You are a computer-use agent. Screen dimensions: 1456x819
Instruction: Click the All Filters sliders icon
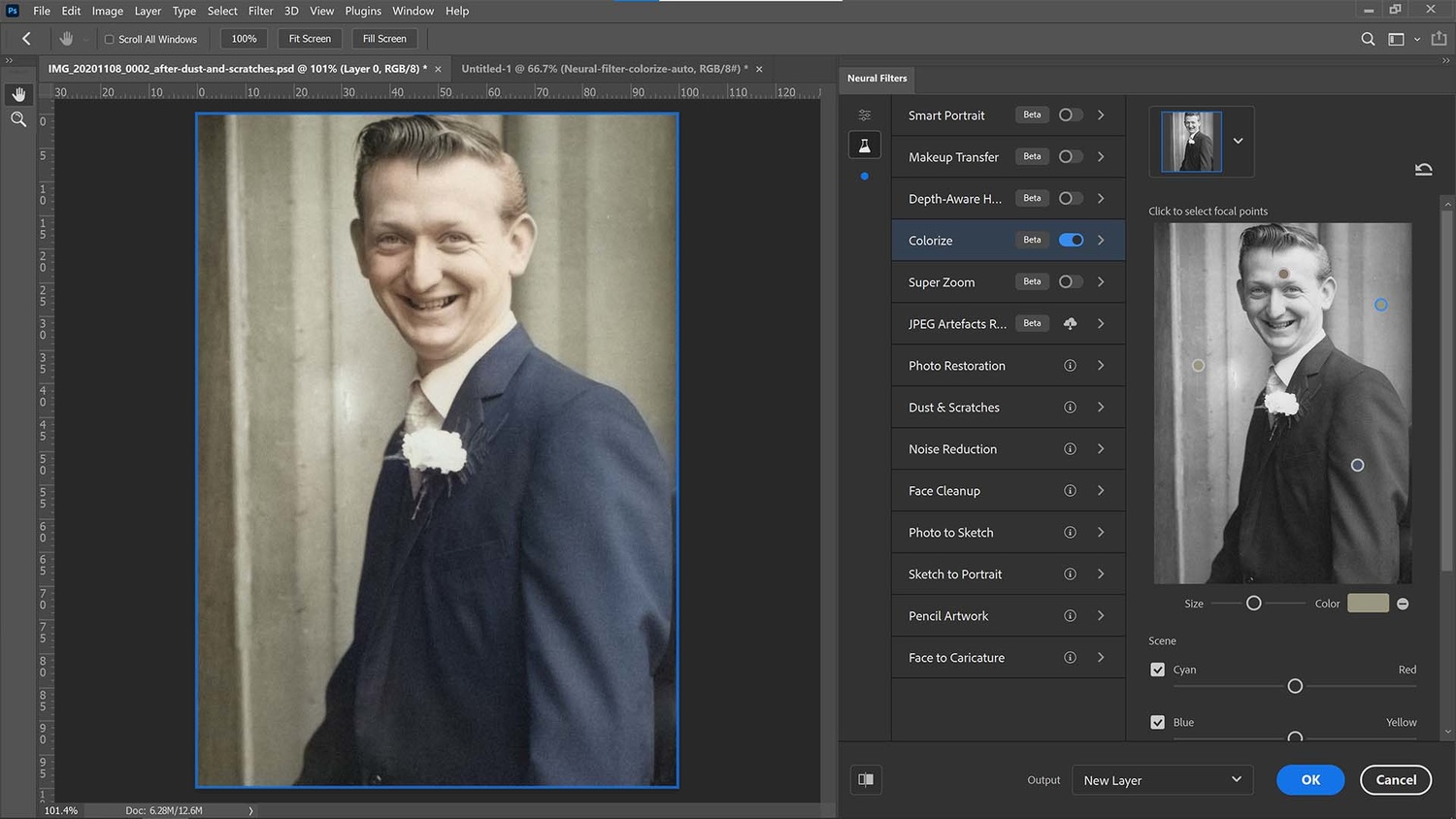864,114
